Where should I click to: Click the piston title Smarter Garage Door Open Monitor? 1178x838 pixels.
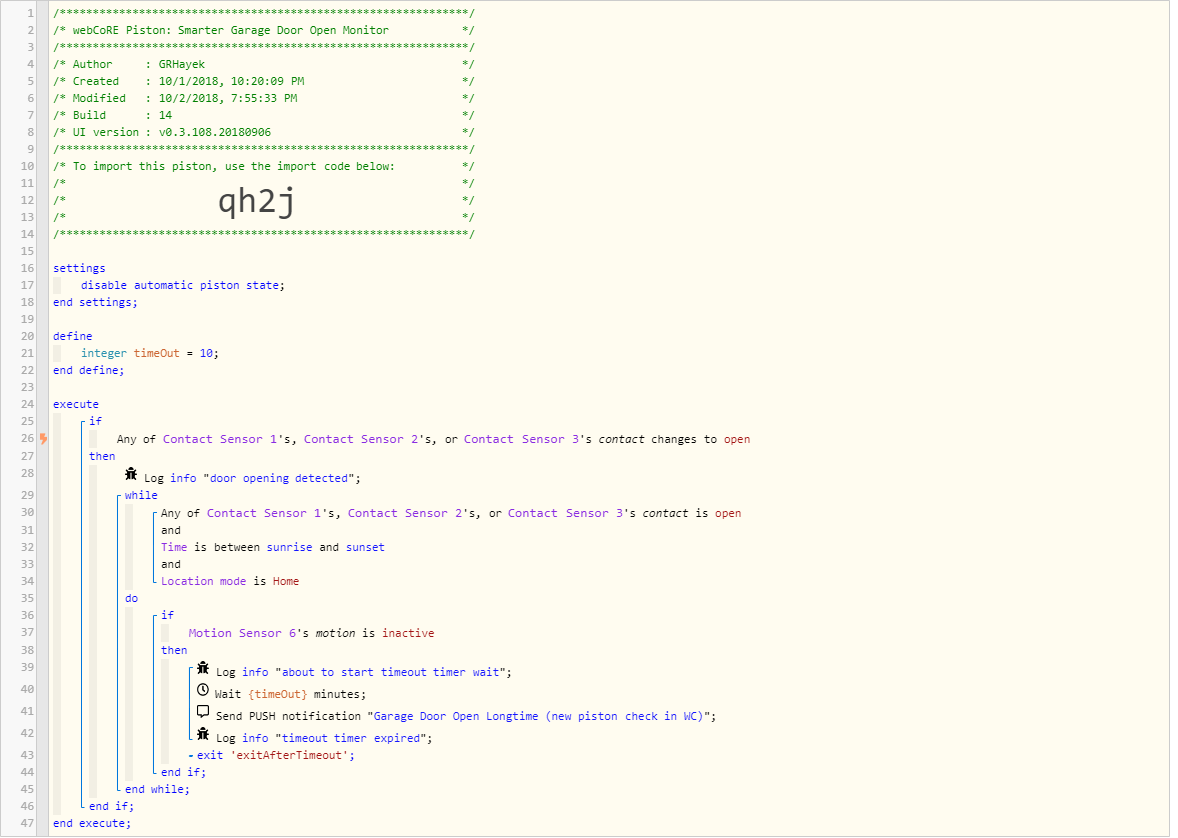[x=283, y=31]
